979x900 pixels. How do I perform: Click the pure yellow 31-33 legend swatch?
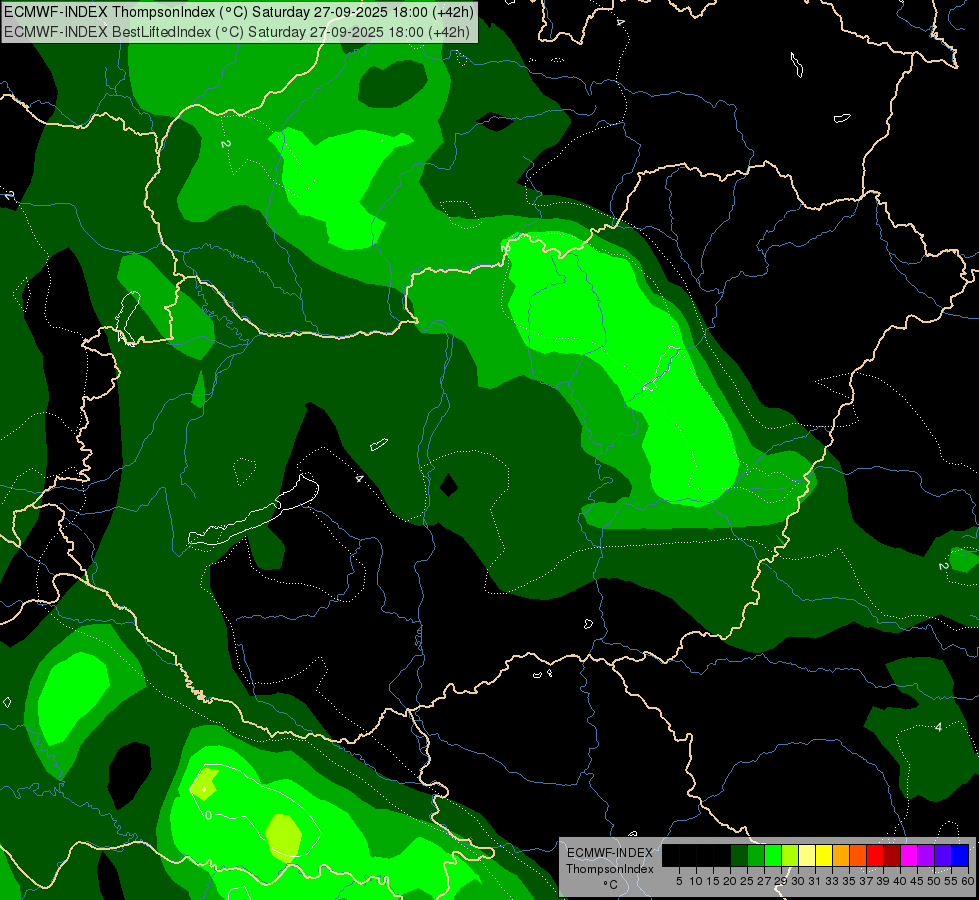coord(824,855)
